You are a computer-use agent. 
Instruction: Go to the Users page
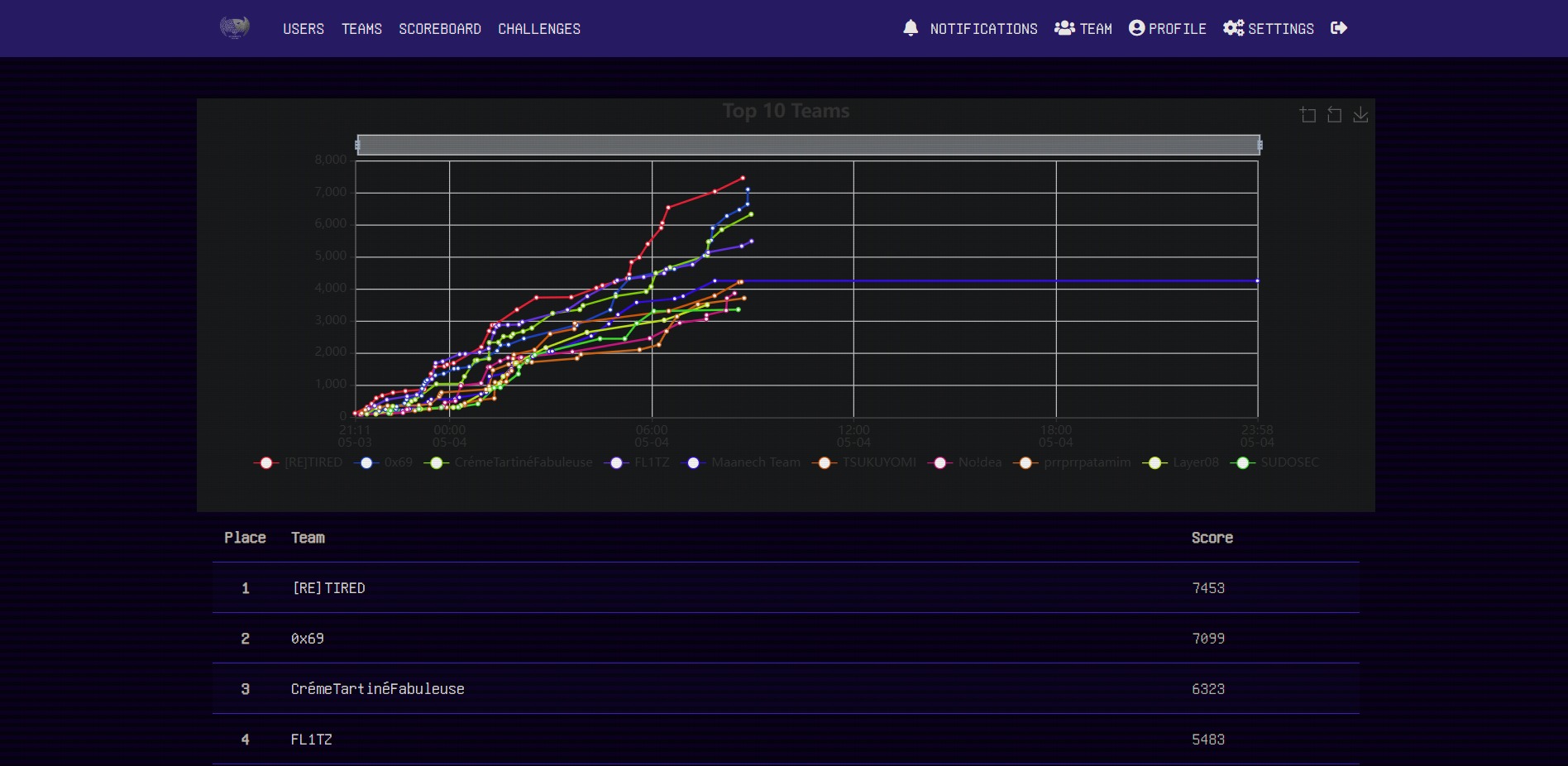(304, 29)
